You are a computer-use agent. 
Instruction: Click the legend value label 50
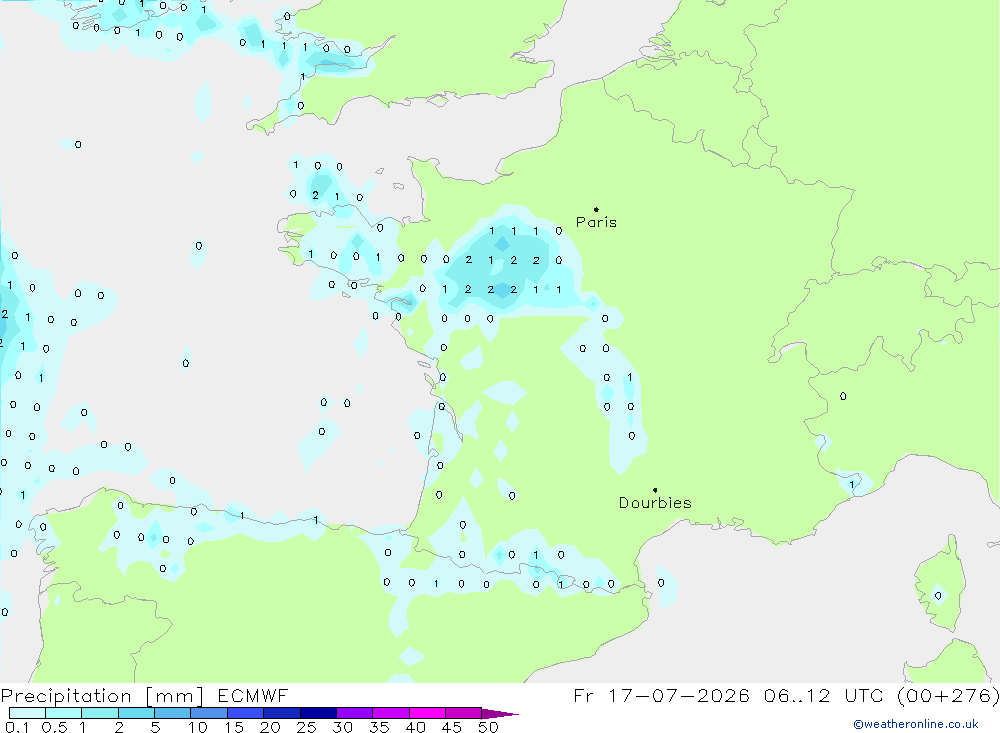(488, 727)
